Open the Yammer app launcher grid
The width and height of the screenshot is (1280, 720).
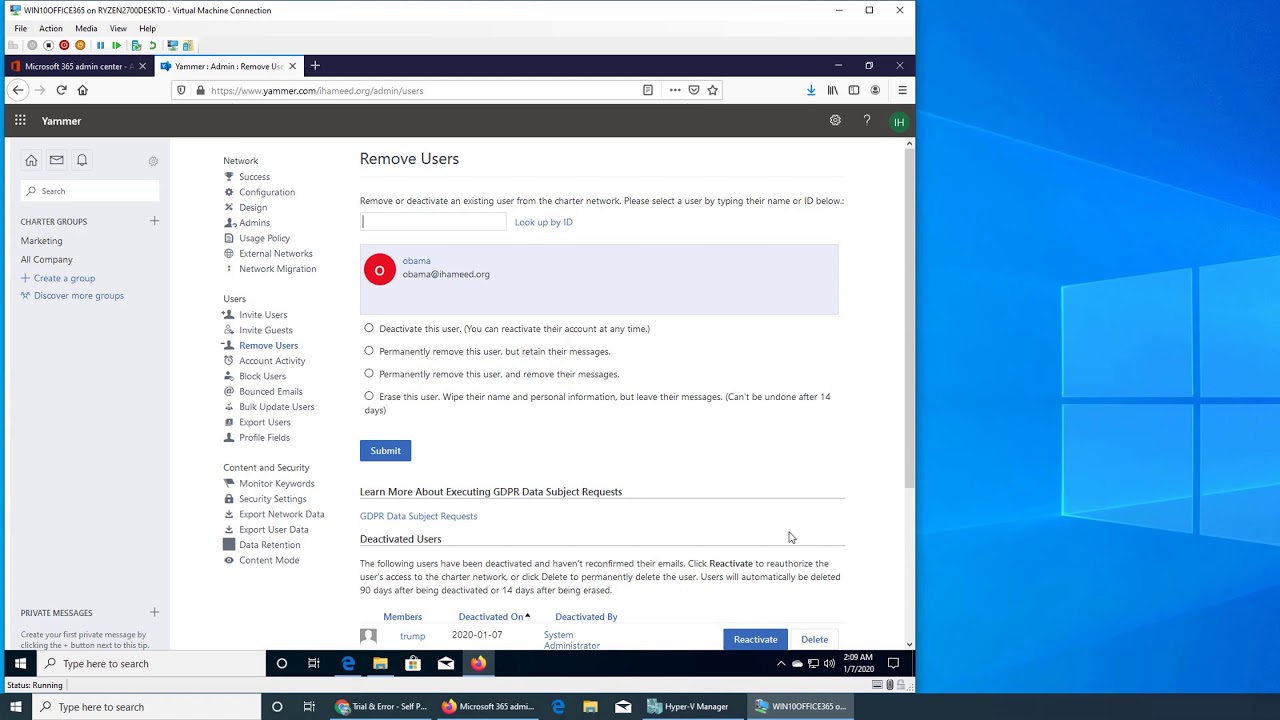coord(20,121)
